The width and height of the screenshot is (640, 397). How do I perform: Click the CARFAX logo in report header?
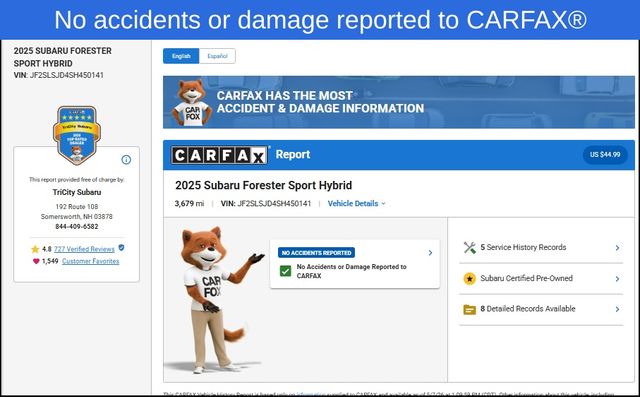[x=220, y=155]
